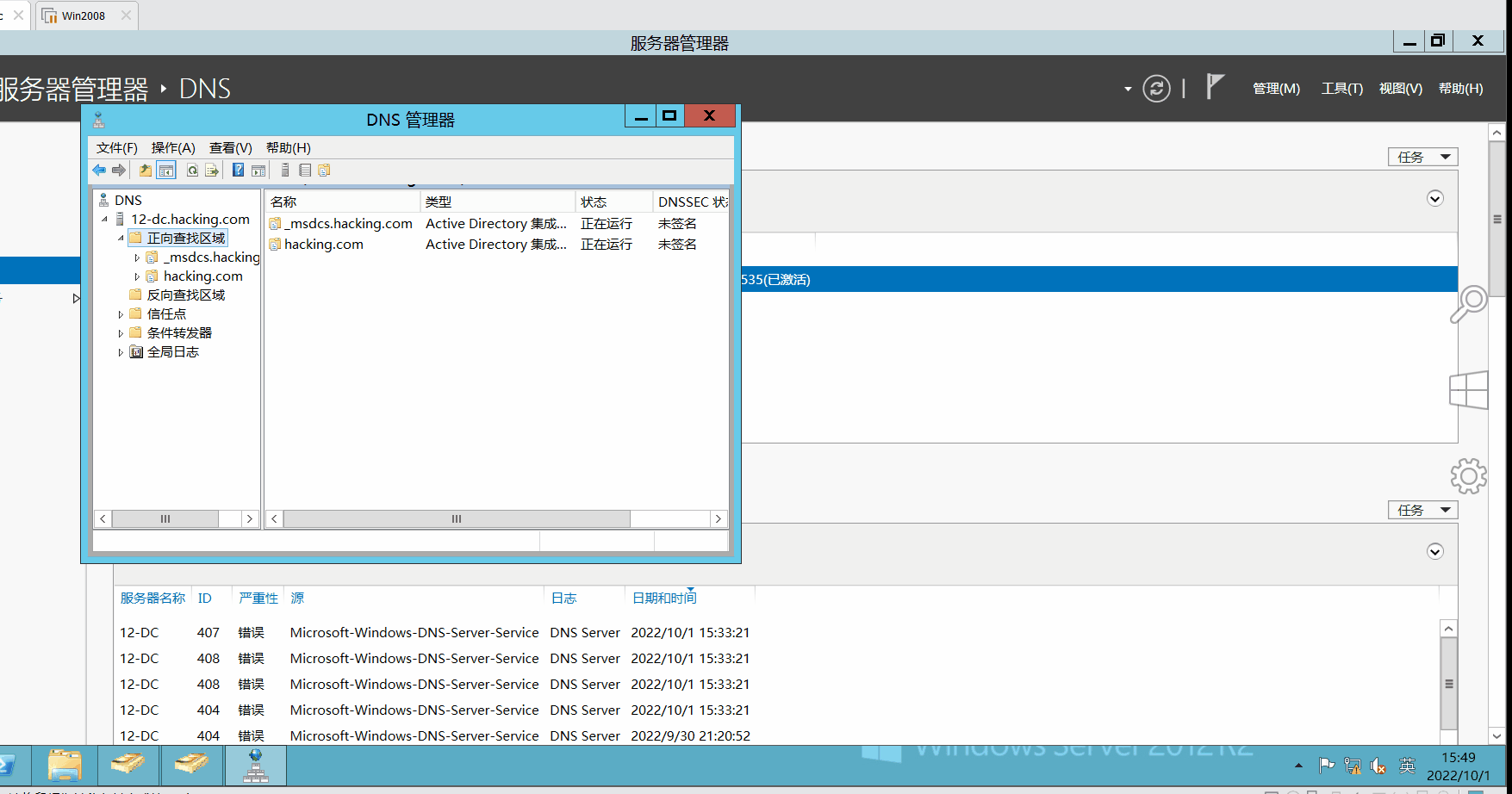The height and width of the screenshot is (794, 1512).
Task: Open DNS Manager help via the question-mark icon
Action: tap(238, 171)
